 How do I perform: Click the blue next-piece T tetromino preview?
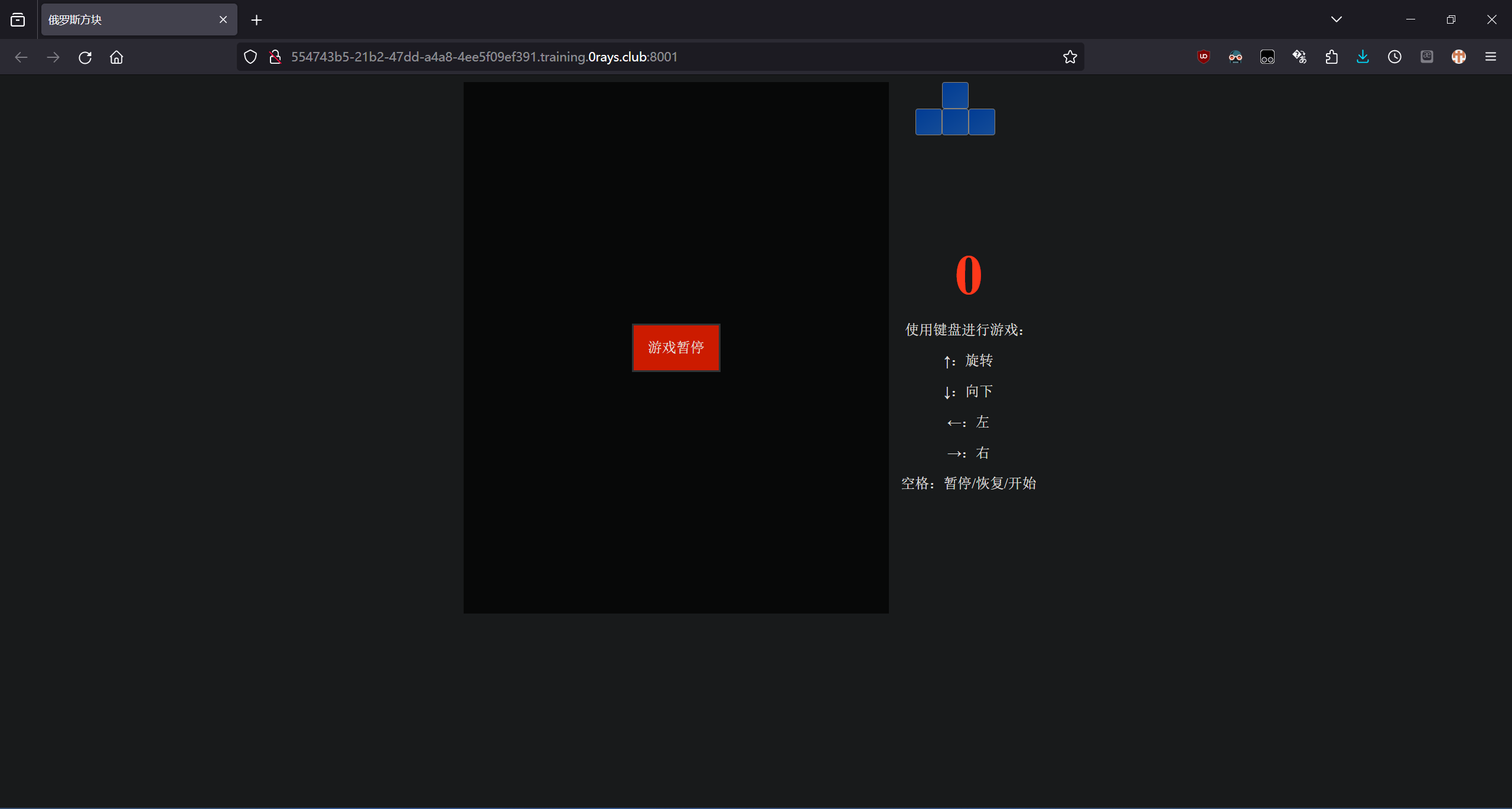pos(955,109)
